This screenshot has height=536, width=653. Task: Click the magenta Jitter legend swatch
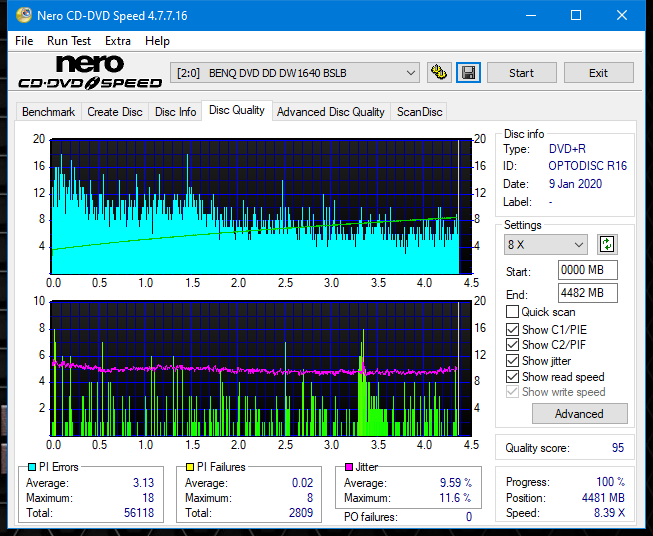348,467
